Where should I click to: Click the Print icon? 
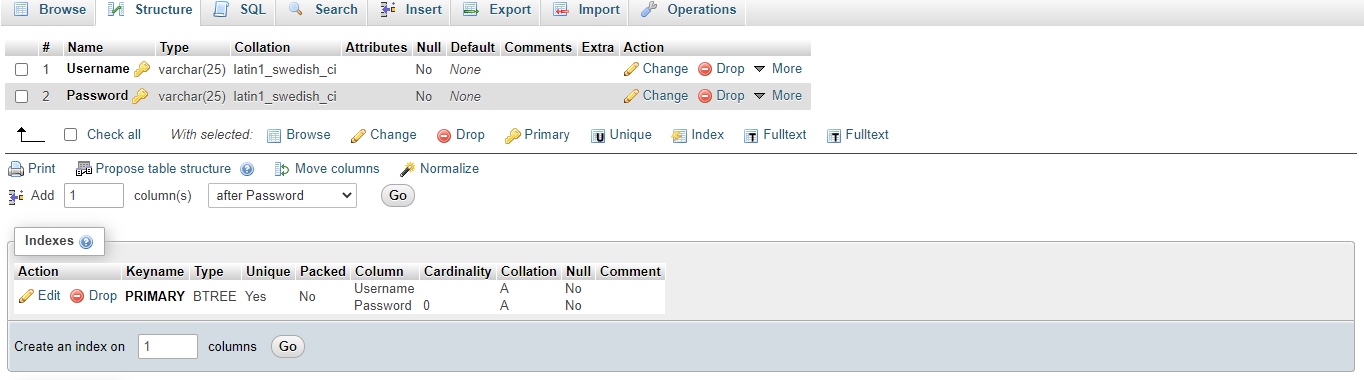point(16,169)
